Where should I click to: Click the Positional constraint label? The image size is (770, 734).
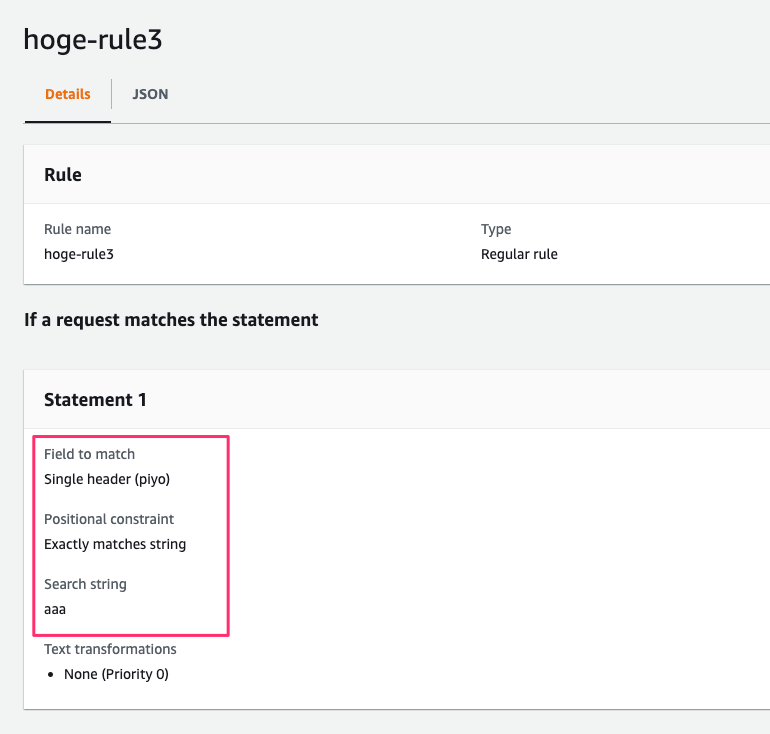(109, 519)
